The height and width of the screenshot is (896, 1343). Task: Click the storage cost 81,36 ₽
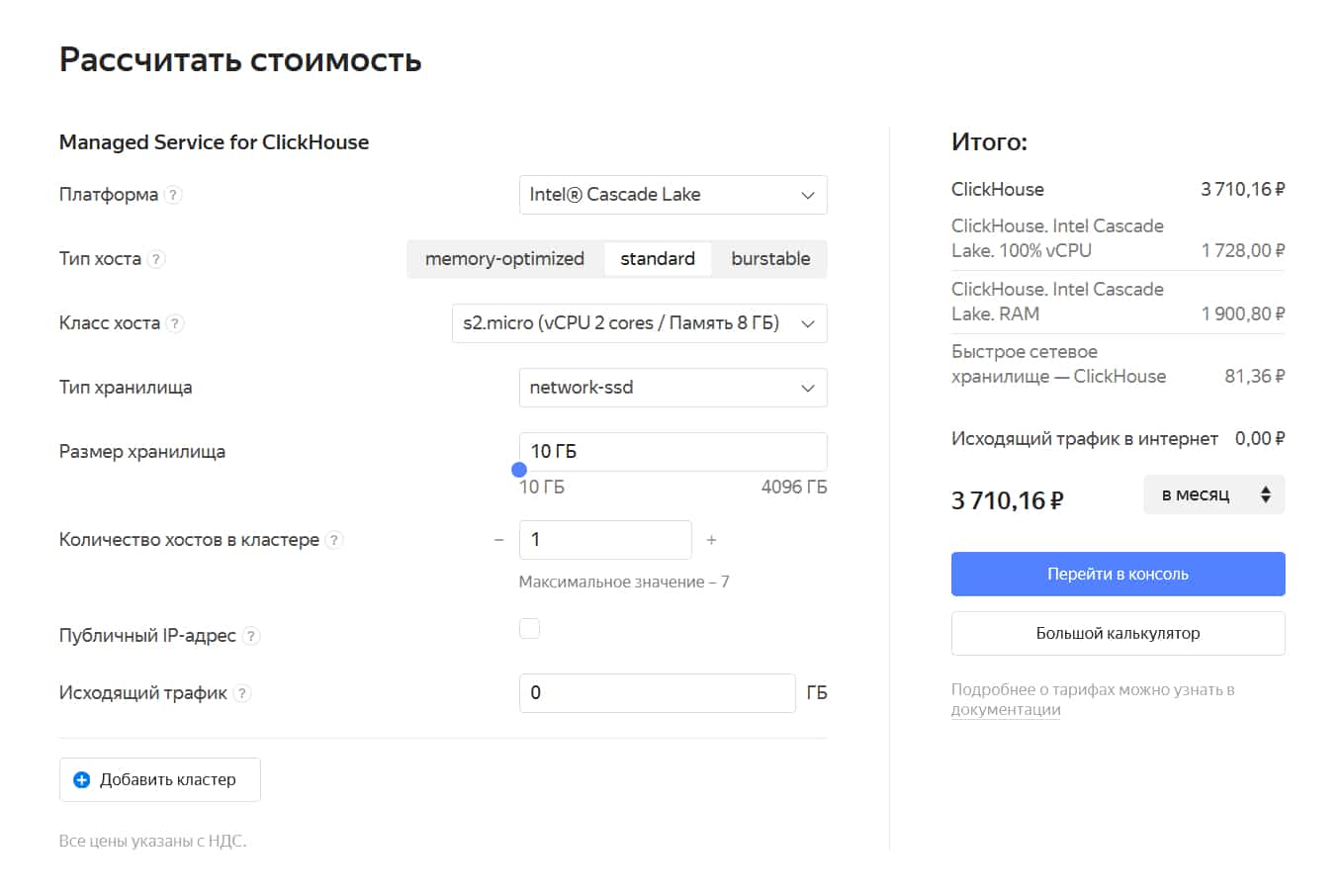pos(1254,376)
